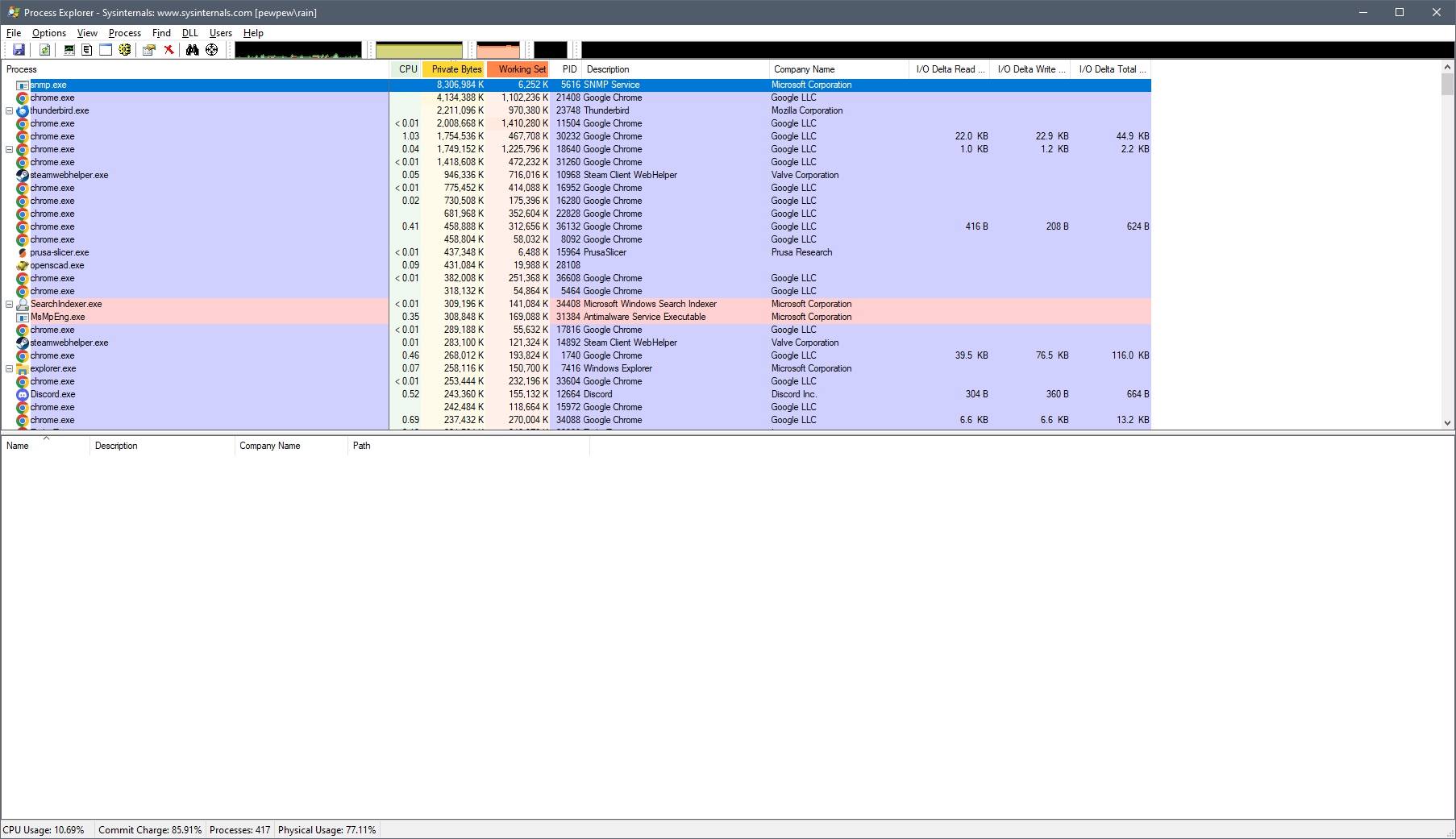
Task: Click the SearchIndexer.exe process icon
Action: 23,304
